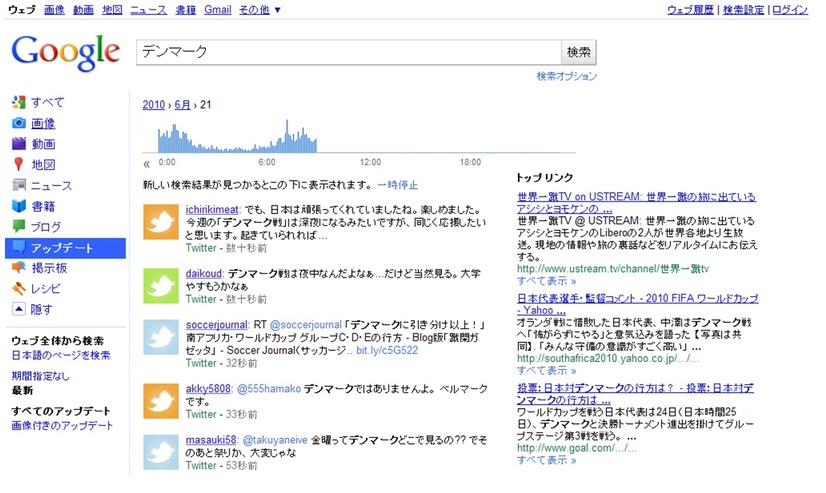Select 期間指定なし time filter
The image size is (826, 493).
tap(41, 376)
